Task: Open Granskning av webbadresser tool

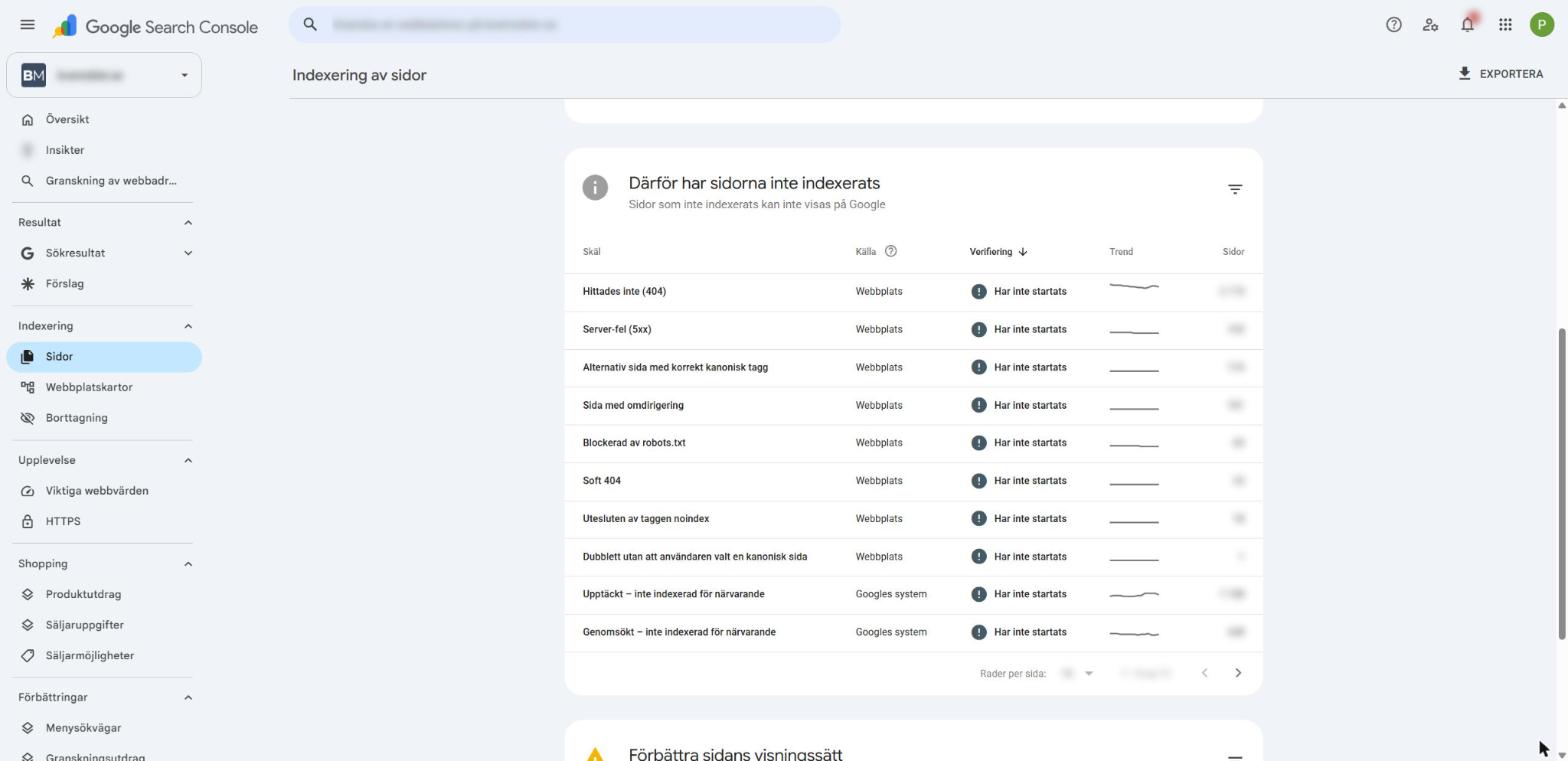Action: (x=104, y=181)
